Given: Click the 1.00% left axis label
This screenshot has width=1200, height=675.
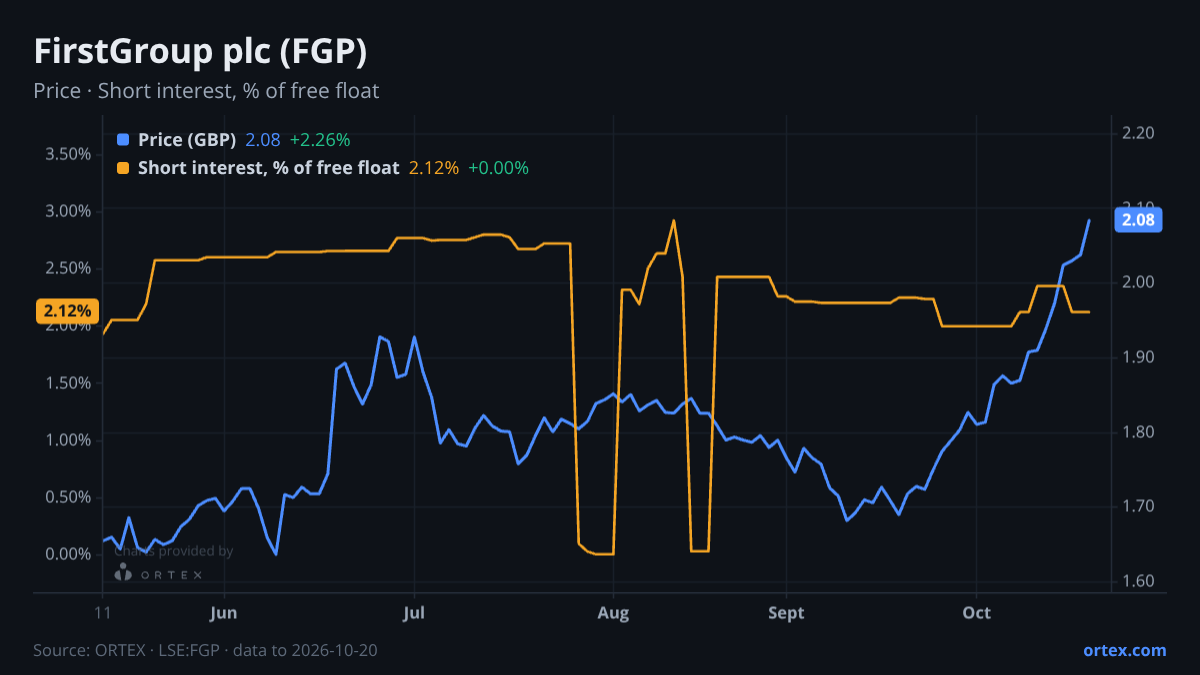Looking at the screenshot, I should [68, 440].
